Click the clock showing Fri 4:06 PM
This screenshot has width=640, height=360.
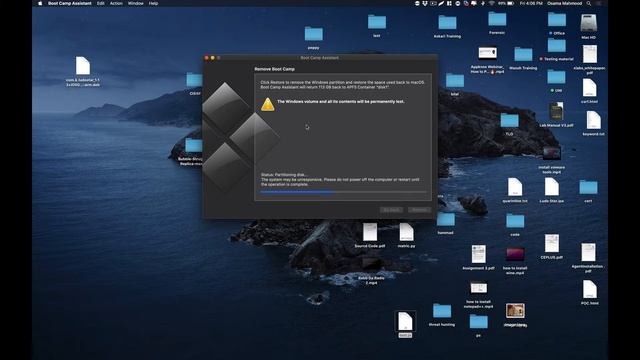coord(531,3)
